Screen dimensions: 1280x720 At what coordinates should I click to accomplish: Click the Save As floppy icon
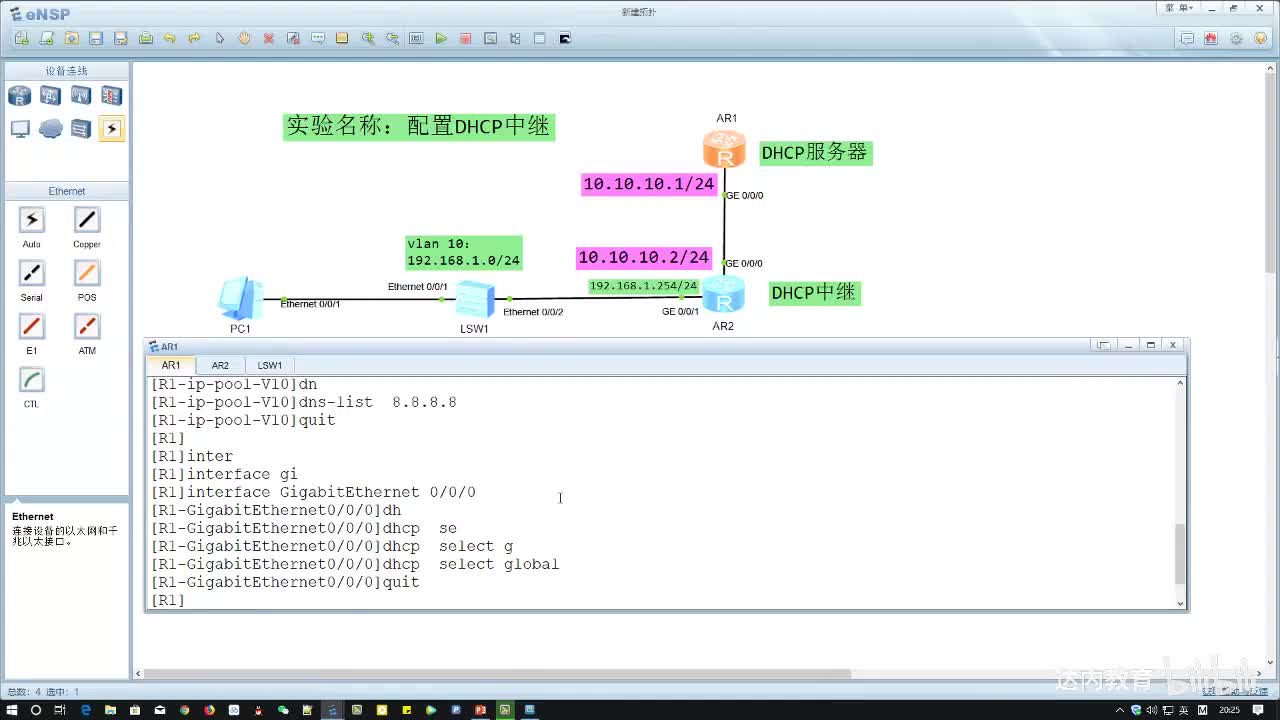click(x=121, y=38)
